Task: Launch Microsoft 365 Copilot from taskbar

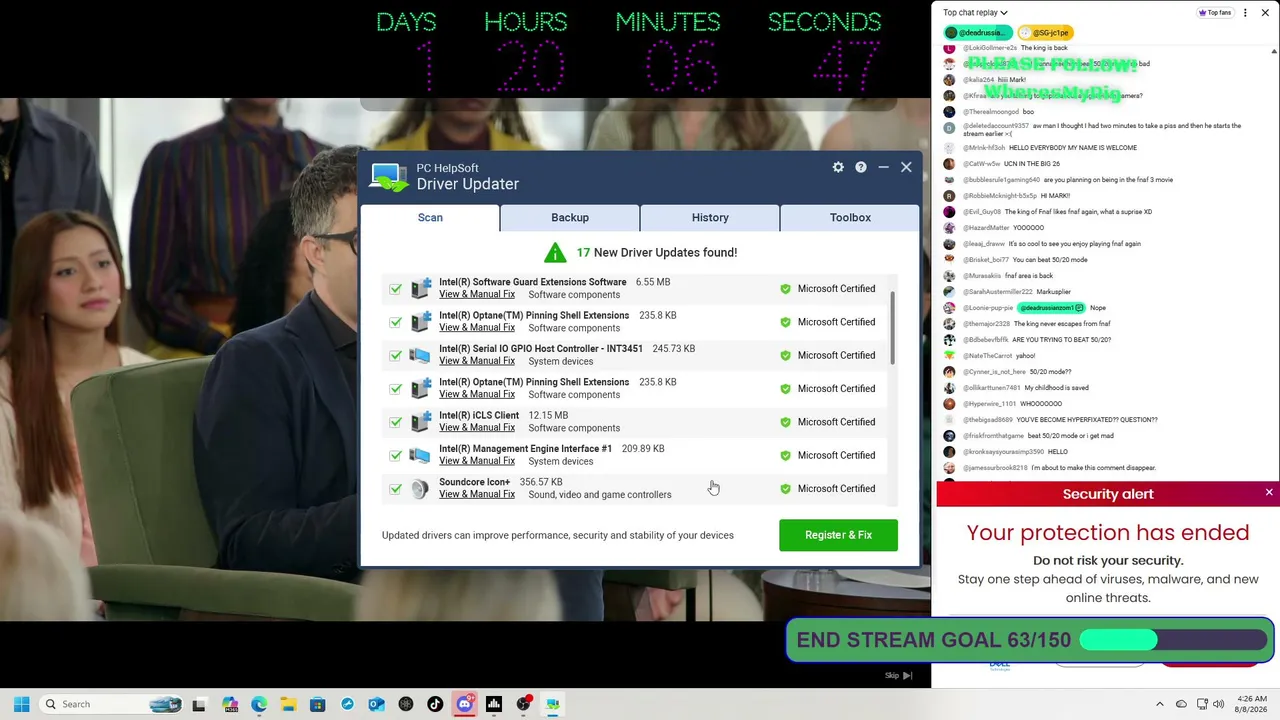Action: pyautogui.click(x=230, y=704)
